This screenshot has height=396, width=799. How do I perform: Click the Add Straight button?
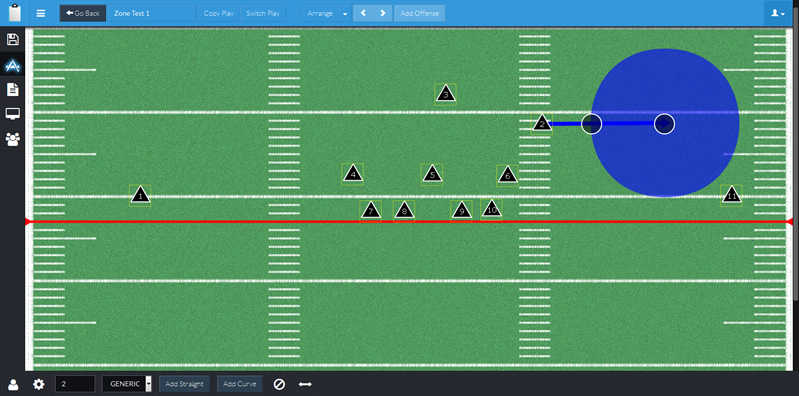coord(184,384)
